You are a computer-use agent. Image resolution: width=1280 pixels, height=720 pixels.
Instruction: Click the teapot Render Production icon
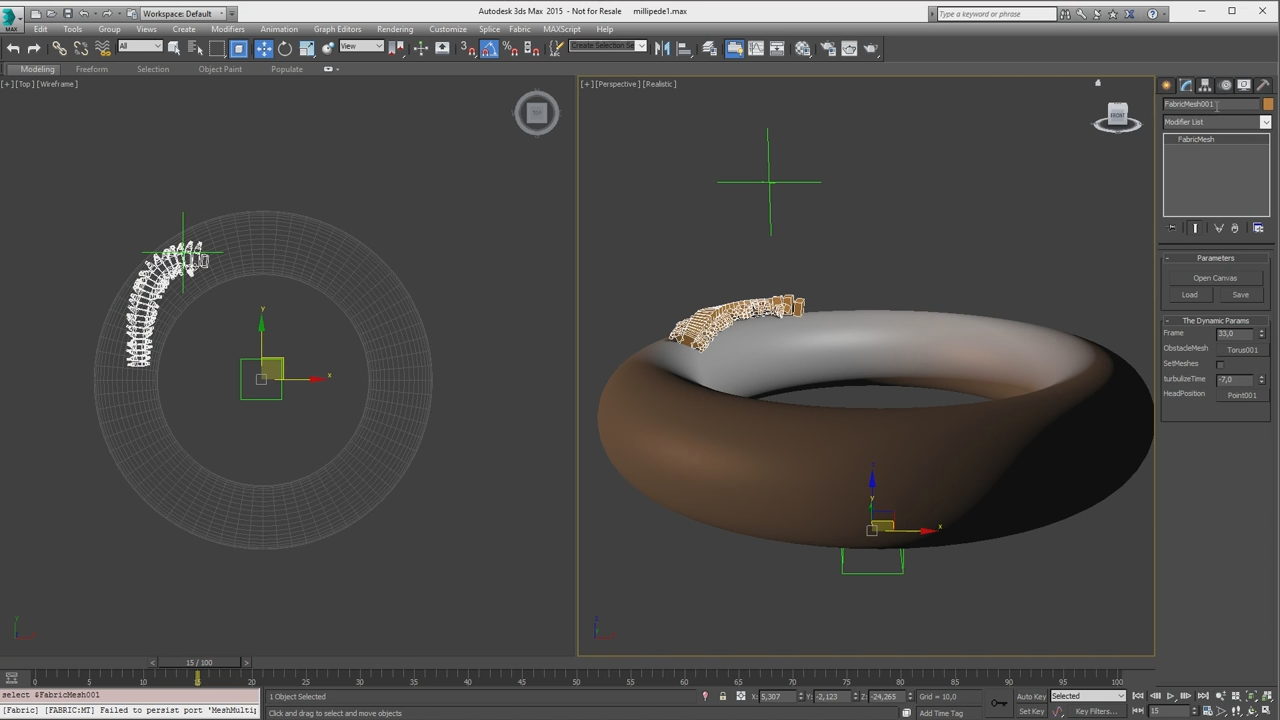(872, 48)
